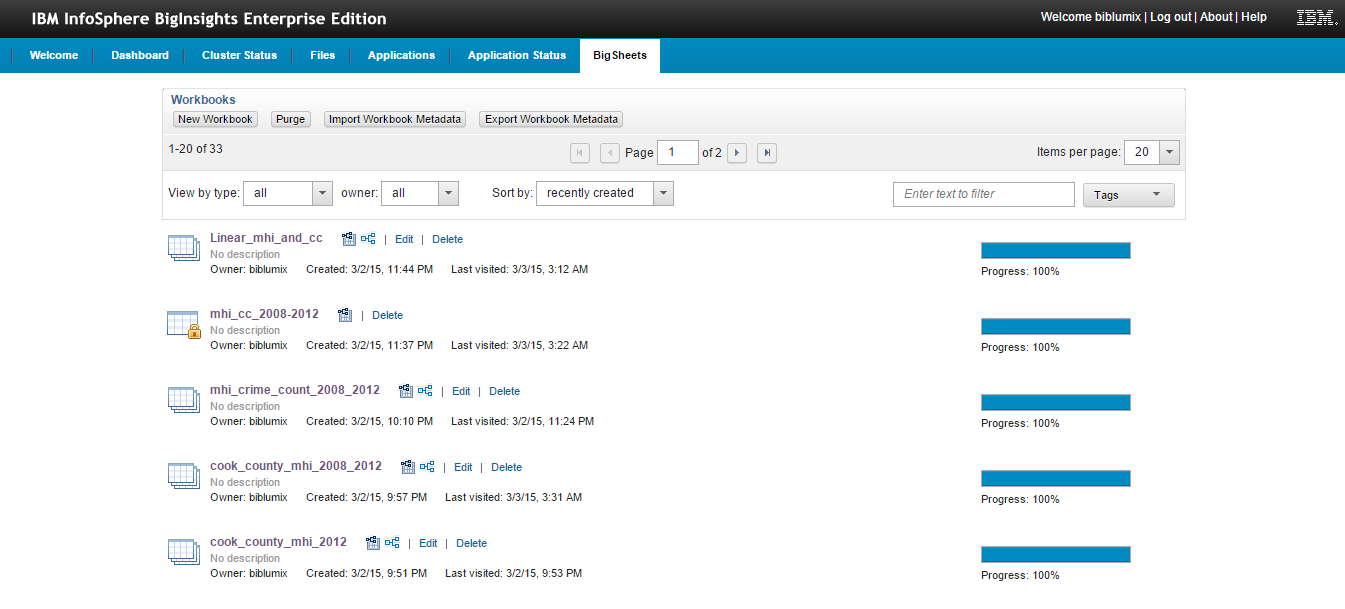Click the New Workbook button

click(215, 119)
